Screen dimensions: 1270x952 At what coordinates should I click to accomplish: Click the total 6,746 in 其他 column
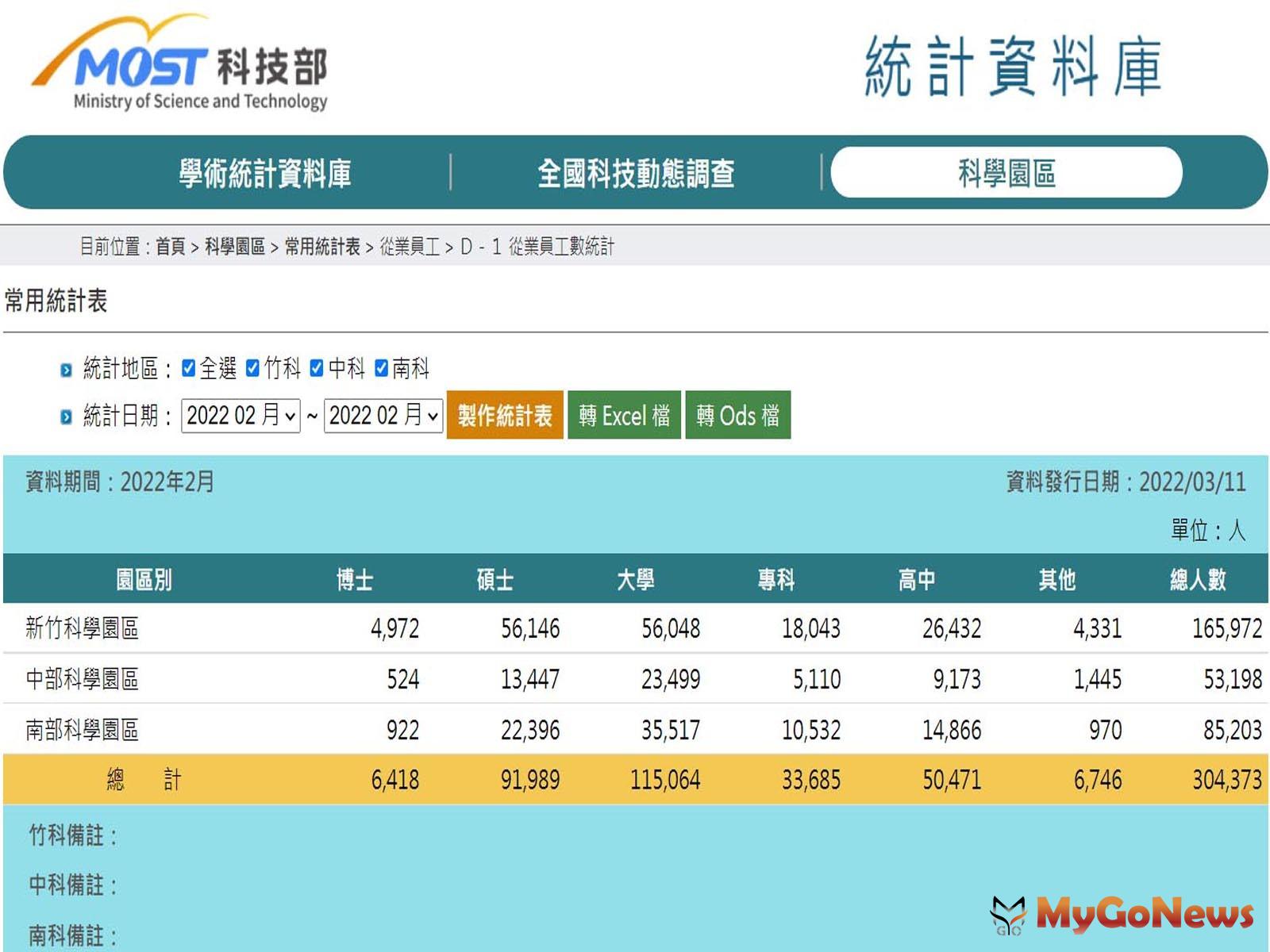pyautogui.click(x=1098, y=781)
